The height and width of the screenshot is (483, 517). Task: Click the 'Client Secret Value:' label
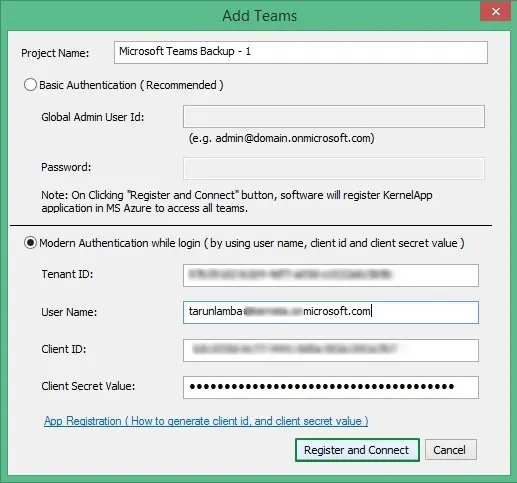point(88,386)
